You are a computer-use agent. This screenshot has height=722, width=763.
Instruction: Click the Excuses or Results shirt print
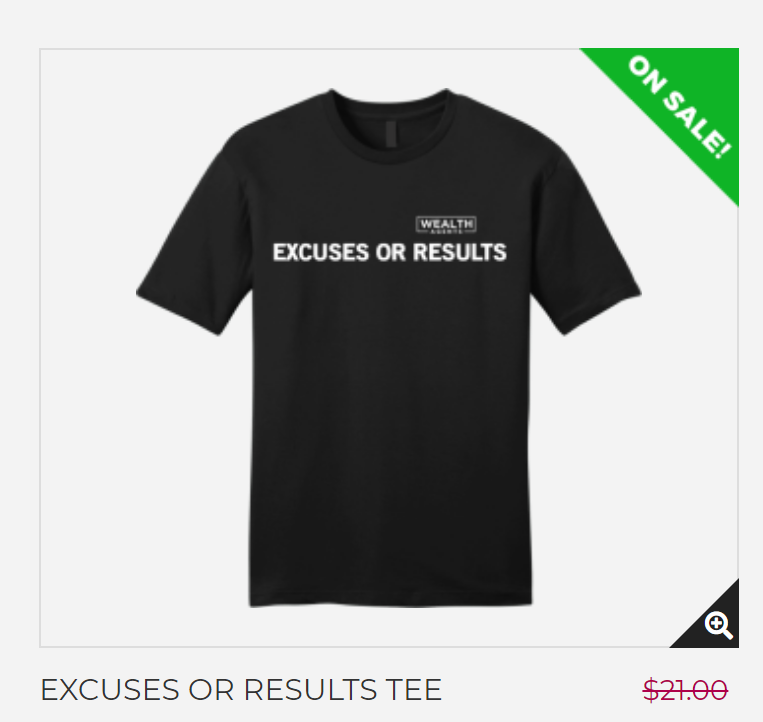390,252
